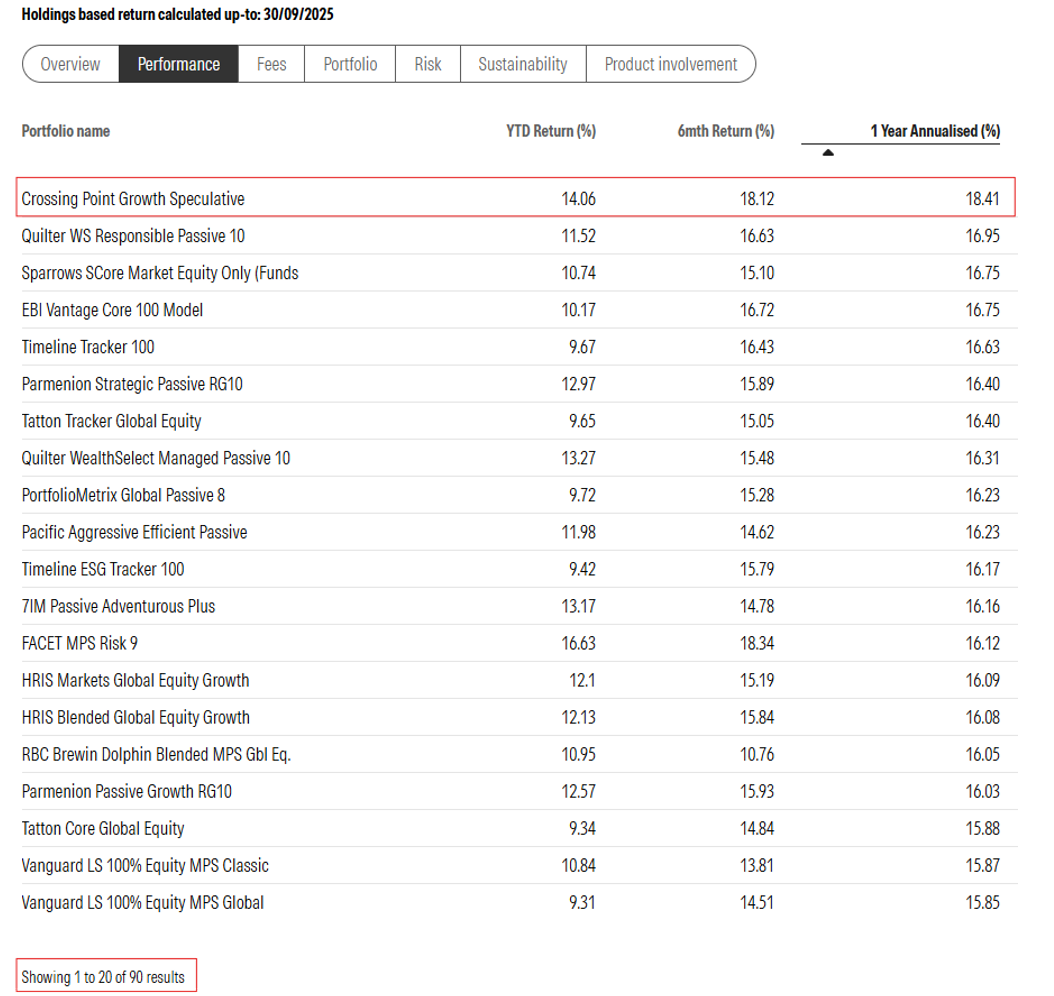
Task: Click 1 year value 18.41
Action: (983, 199)
